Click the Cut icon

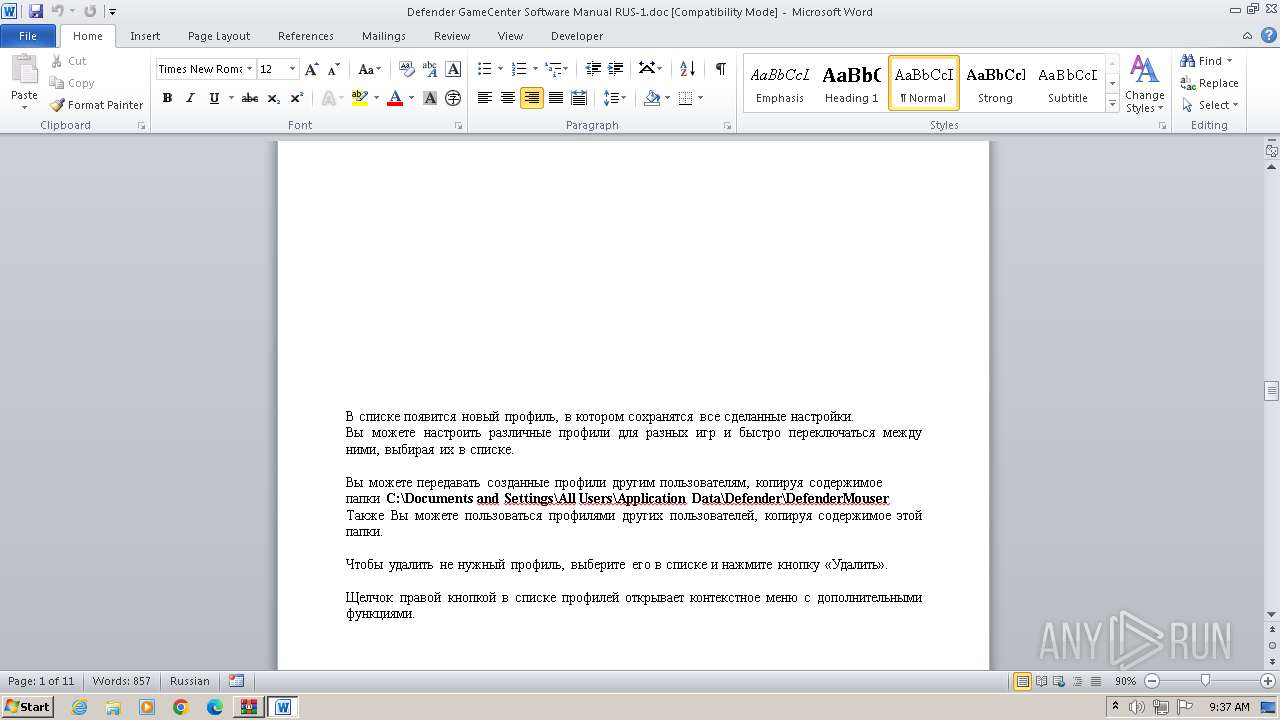pos(69,61)
